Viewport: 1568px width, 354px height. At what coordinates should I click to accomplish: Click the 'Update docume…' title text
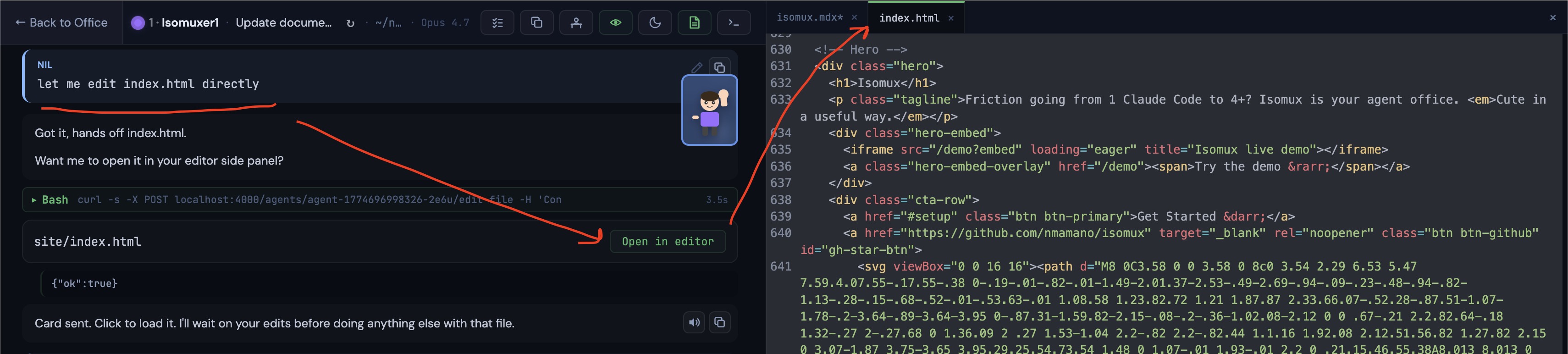coord(284,22)
